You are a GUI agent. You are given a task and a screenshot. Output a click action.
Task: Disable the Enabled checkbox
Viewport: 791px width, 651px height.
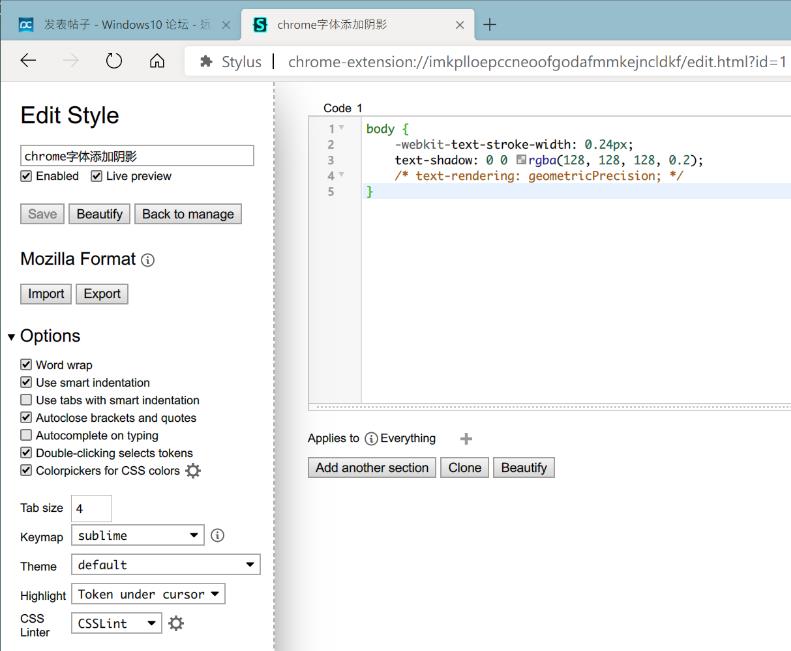[x=27, y=176]
